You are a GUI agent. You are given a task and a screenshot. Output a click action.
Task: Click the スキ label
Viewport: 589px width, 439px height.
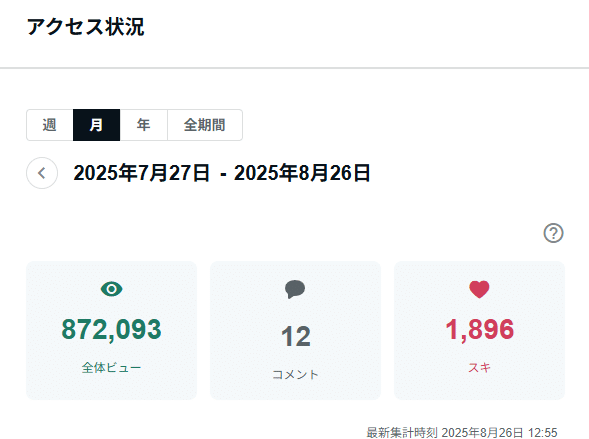pos(479,367)
